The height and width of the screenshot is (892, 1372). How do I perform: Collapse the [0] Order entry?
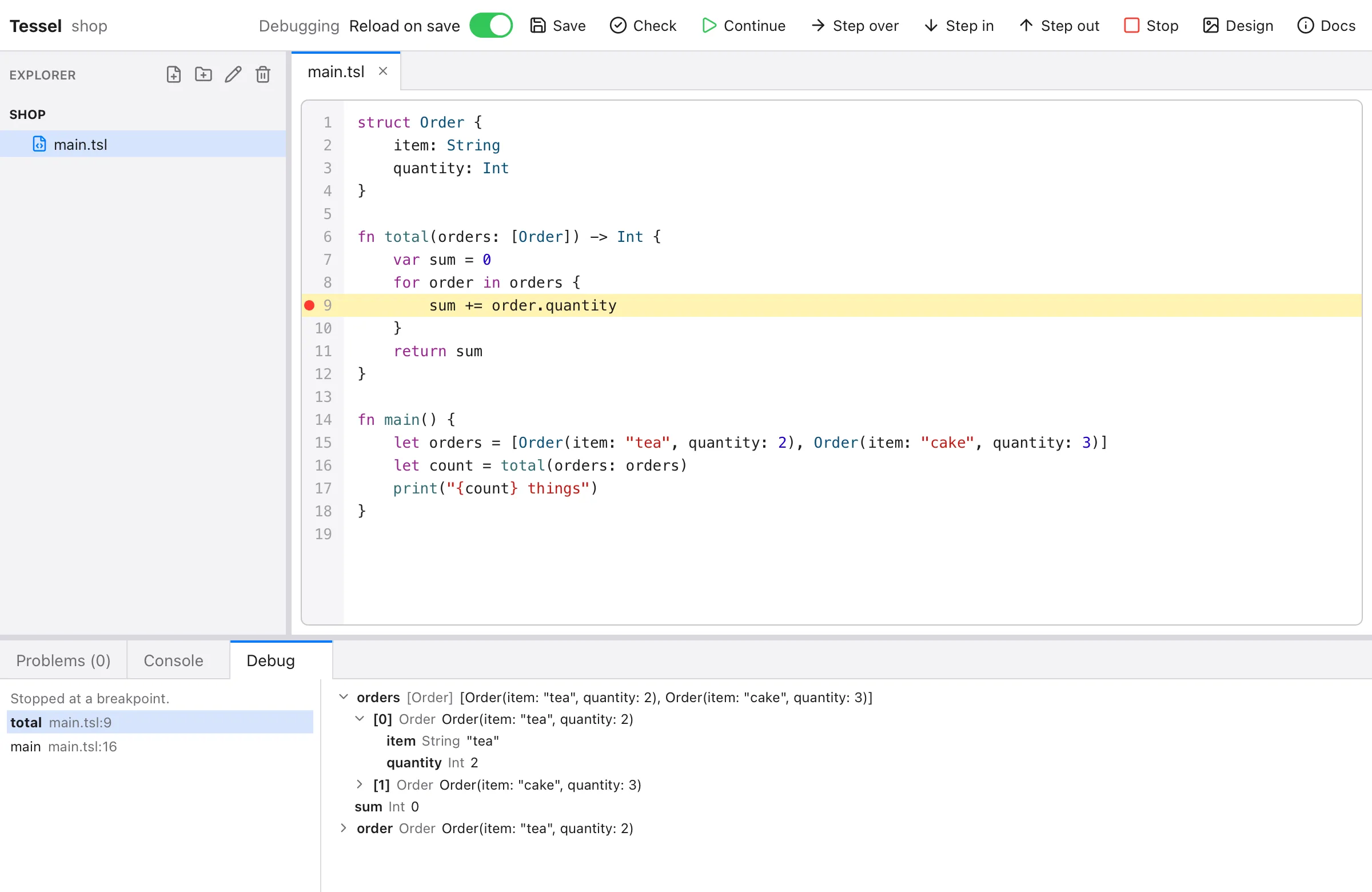[x=360, y=719]
